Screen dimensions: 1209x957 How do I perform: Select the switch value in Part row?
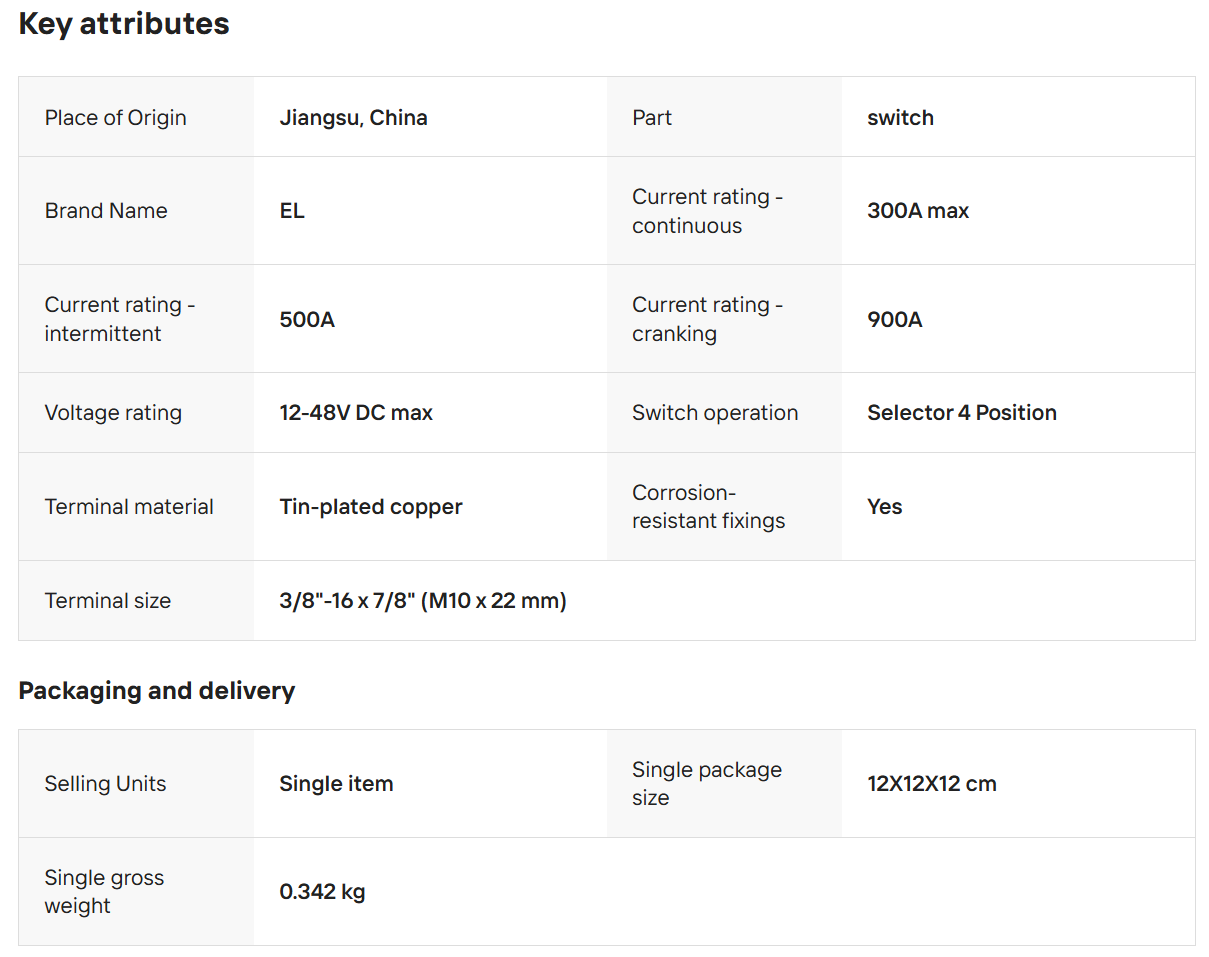click(x=900, y=118)
